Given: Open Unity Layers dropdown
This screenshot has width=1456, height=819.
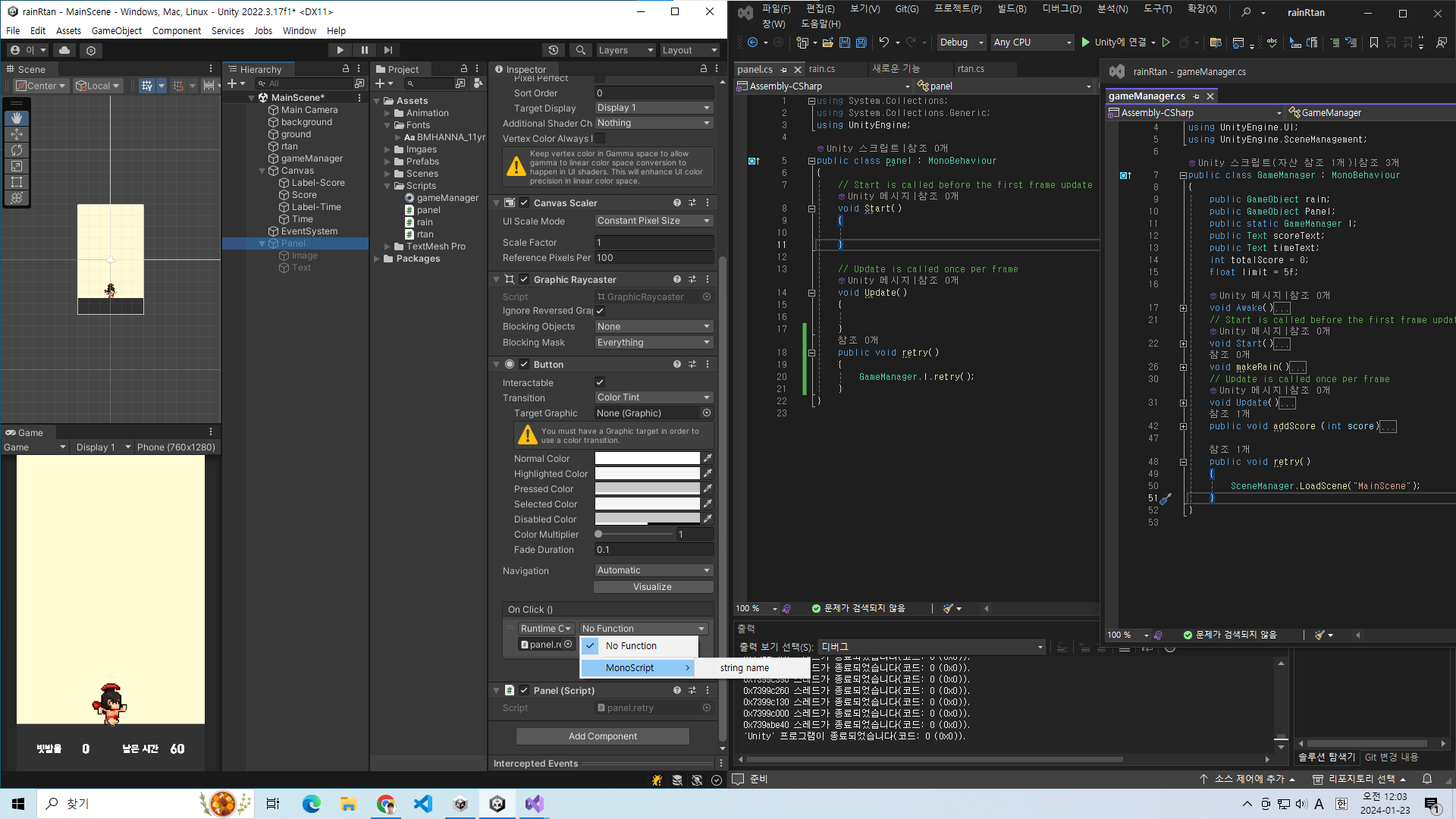Looking at the screenshot, I should point(625,50).
